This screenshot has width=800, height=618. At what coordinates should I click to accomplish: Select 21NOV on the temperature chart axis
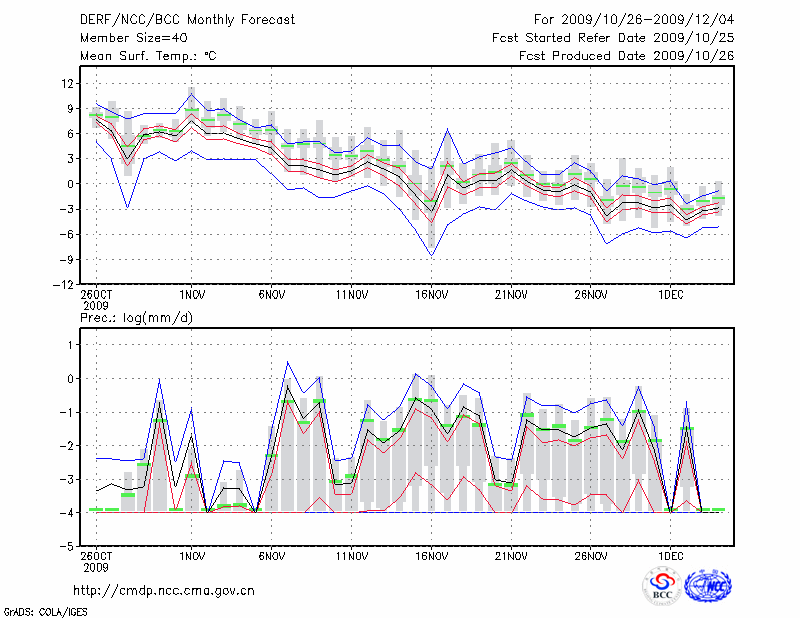pos(511,295)
